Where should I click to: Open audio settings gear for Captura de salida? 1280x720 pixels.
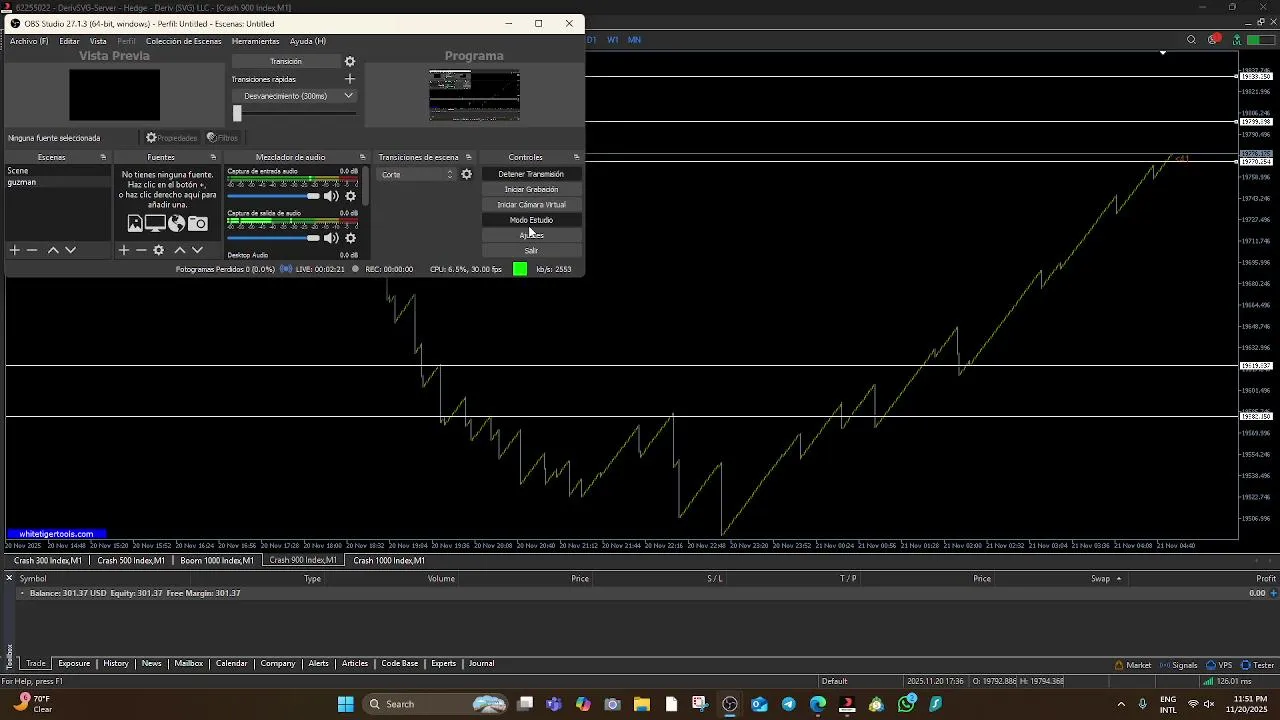click(x=351, y=238)
